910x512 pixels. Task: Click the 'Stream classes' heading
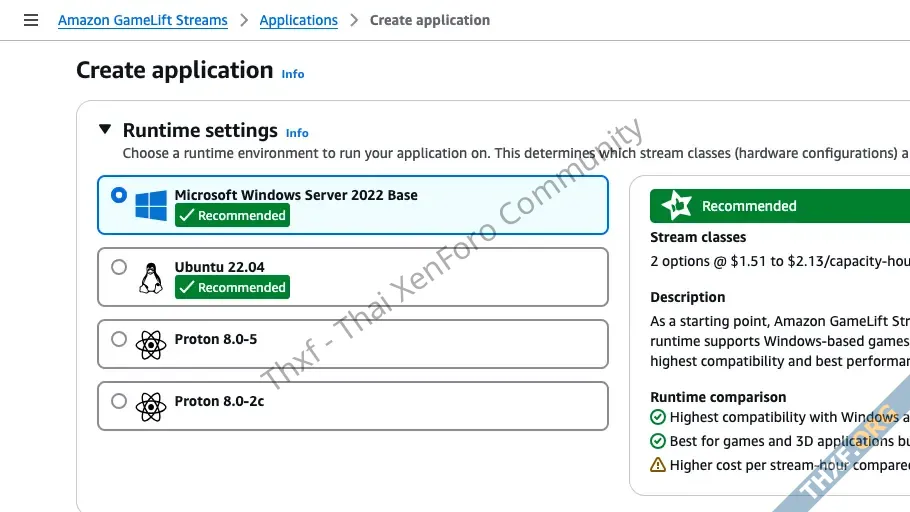[x=698, y=237]
